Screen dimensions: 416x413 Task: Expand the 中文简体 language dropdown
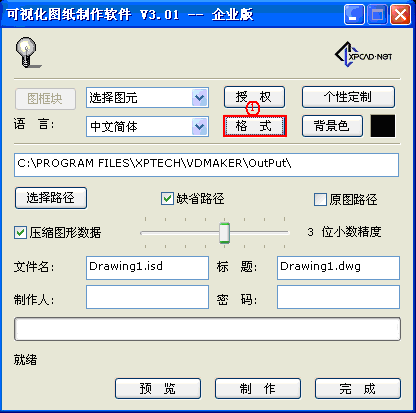(200, 127)
